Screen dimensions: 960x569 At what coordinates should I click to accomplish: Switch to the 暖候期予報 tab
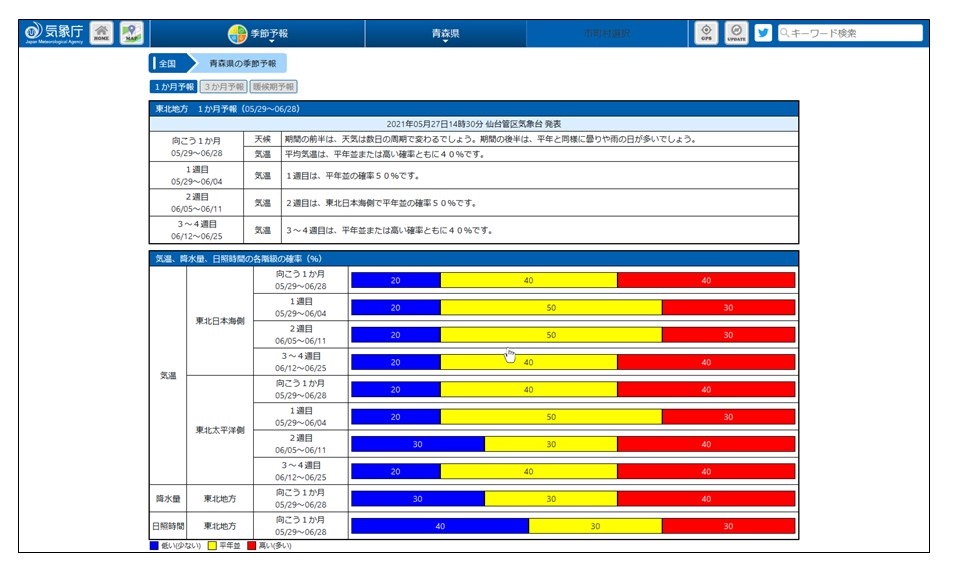point(273,87)
